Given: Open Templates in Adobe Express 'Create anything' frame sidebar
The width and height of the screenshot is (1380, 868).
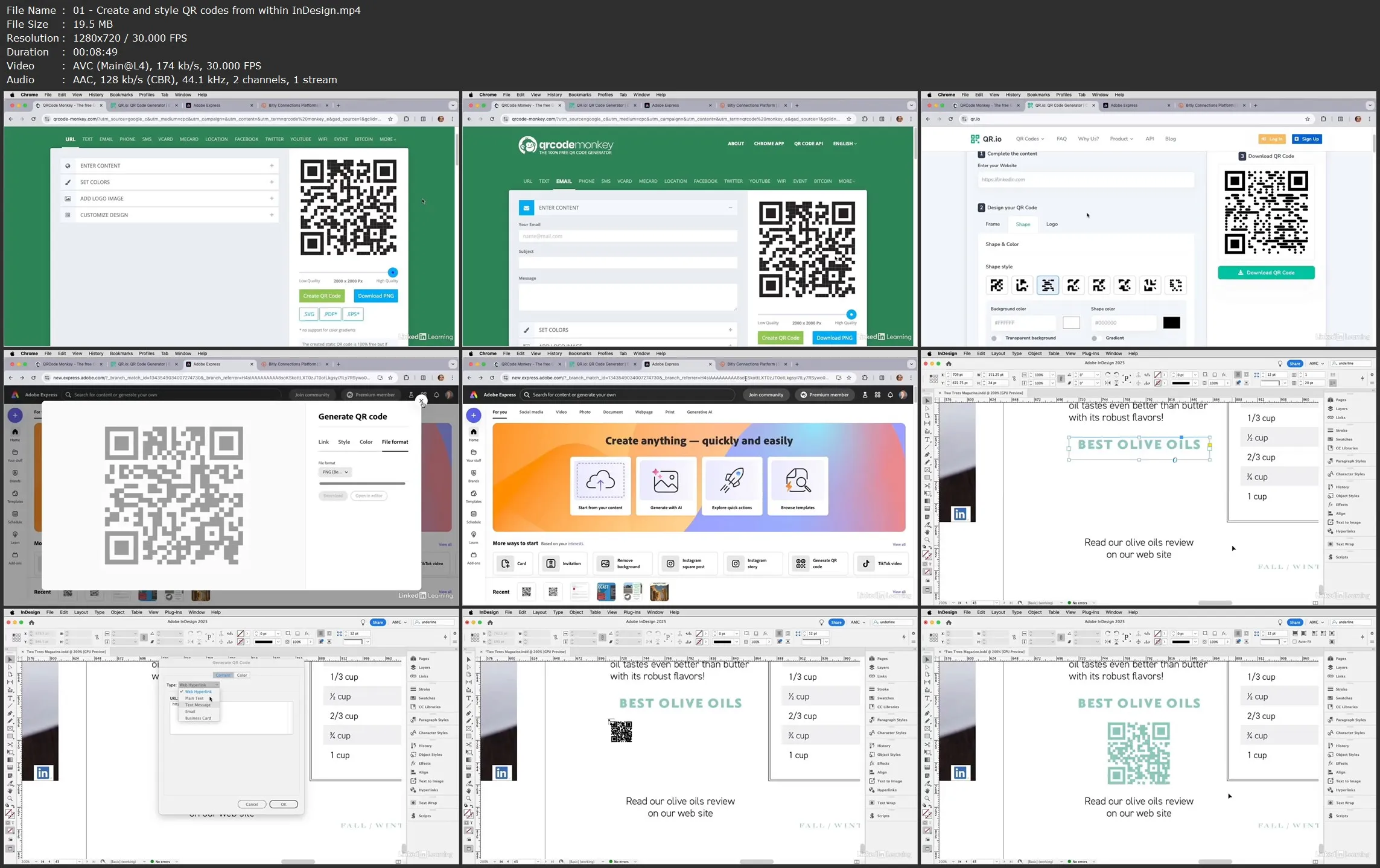Looking at the screenshot, I should click(474, 496).
